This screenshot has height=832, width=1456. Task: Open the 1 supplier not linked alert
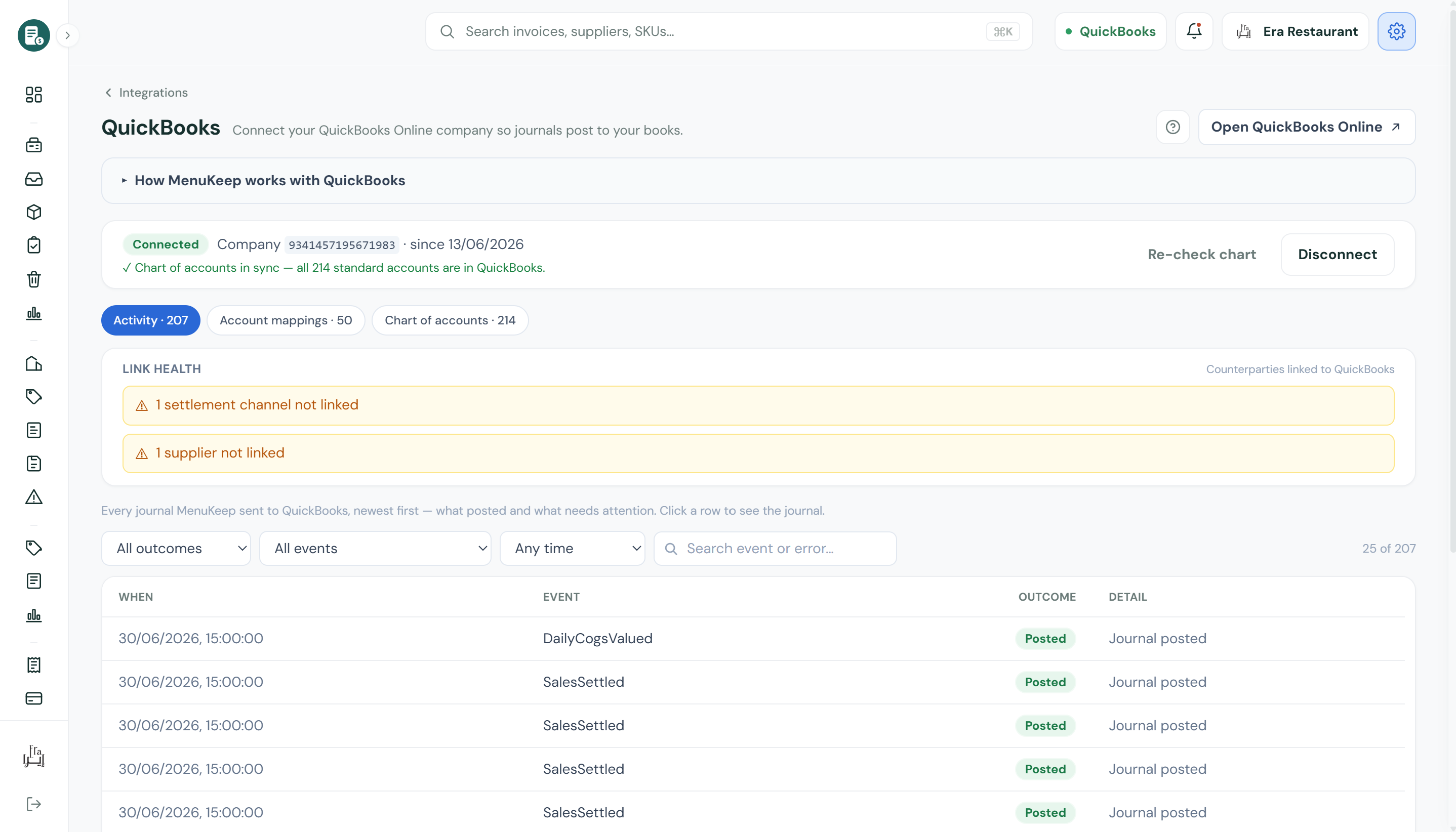[758, 453]
